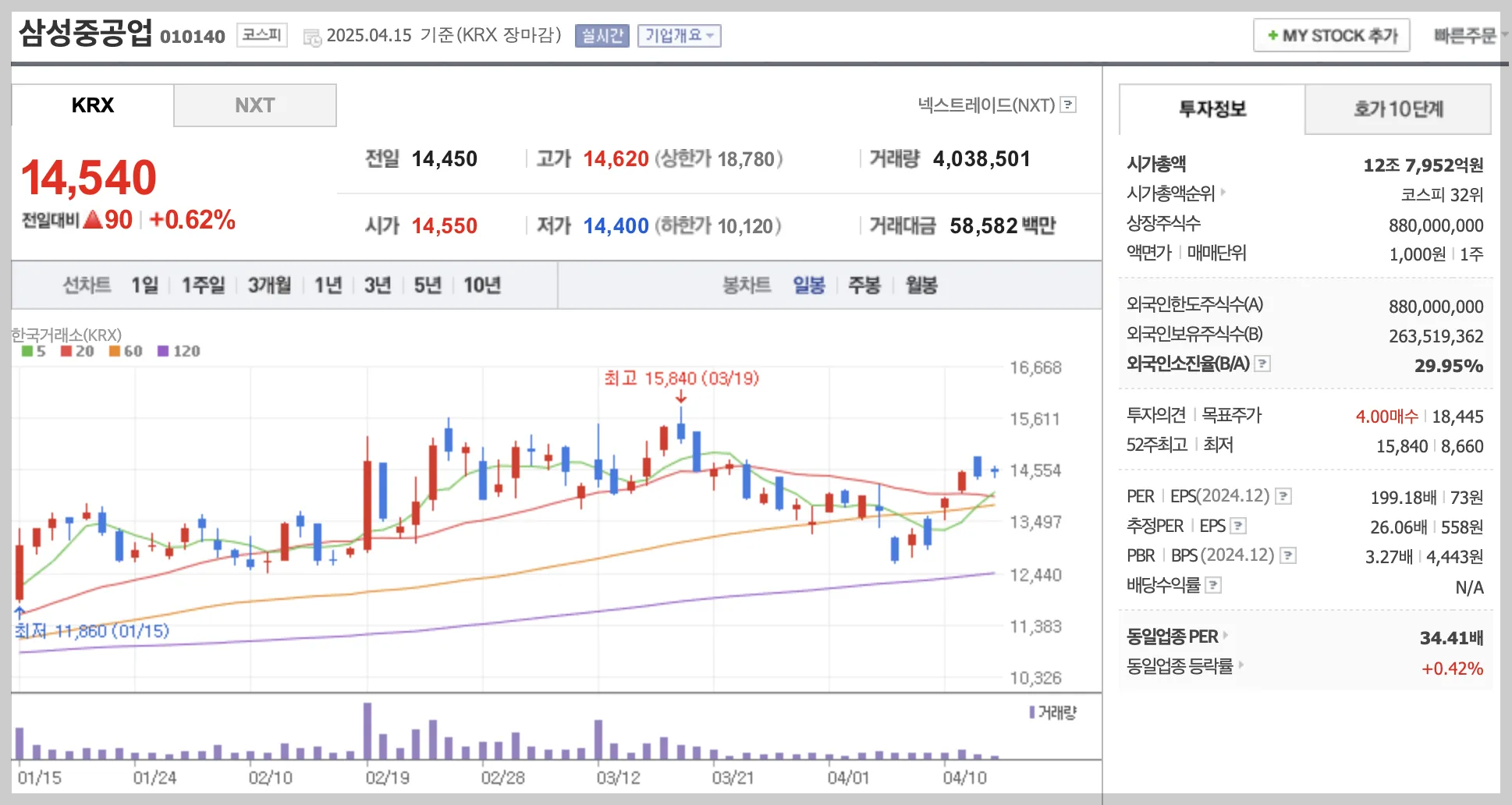This screenshot has height=805, width=1512.
Task: Select the 월봉 candle chart
Action: pyautogui.click(x=921, y=285)
